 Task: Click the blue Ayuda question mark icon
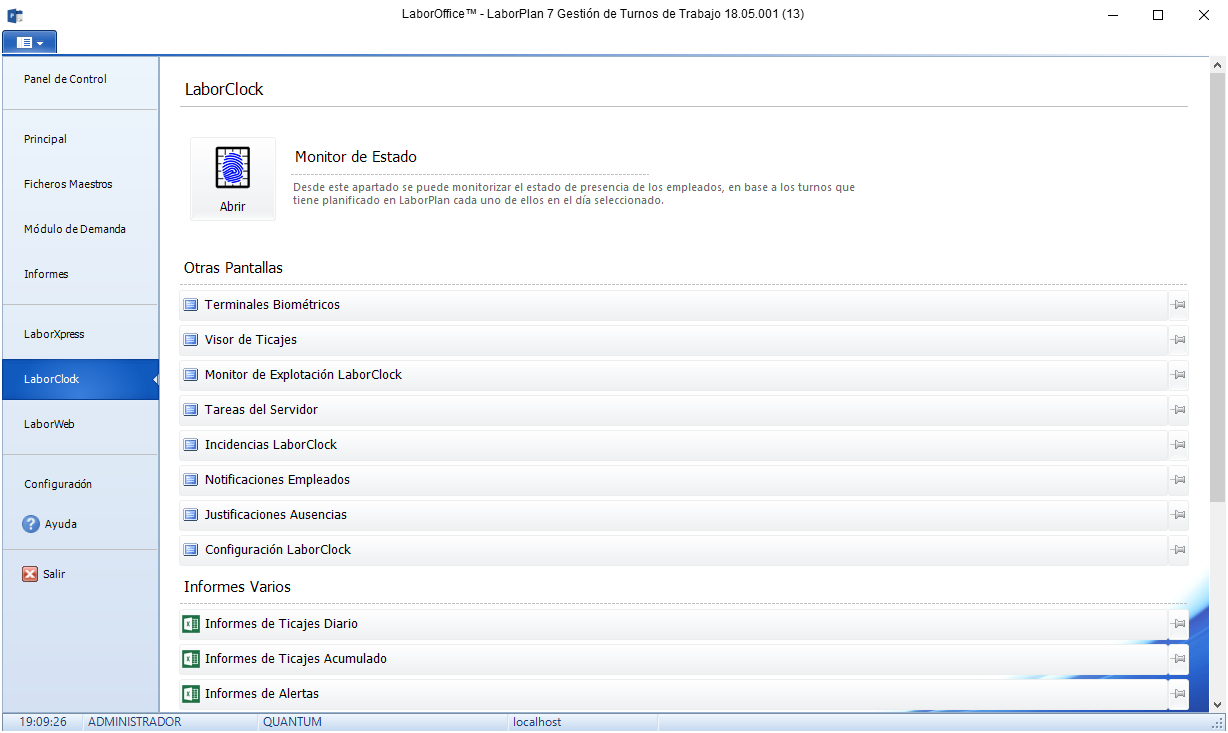click(31, 524)
